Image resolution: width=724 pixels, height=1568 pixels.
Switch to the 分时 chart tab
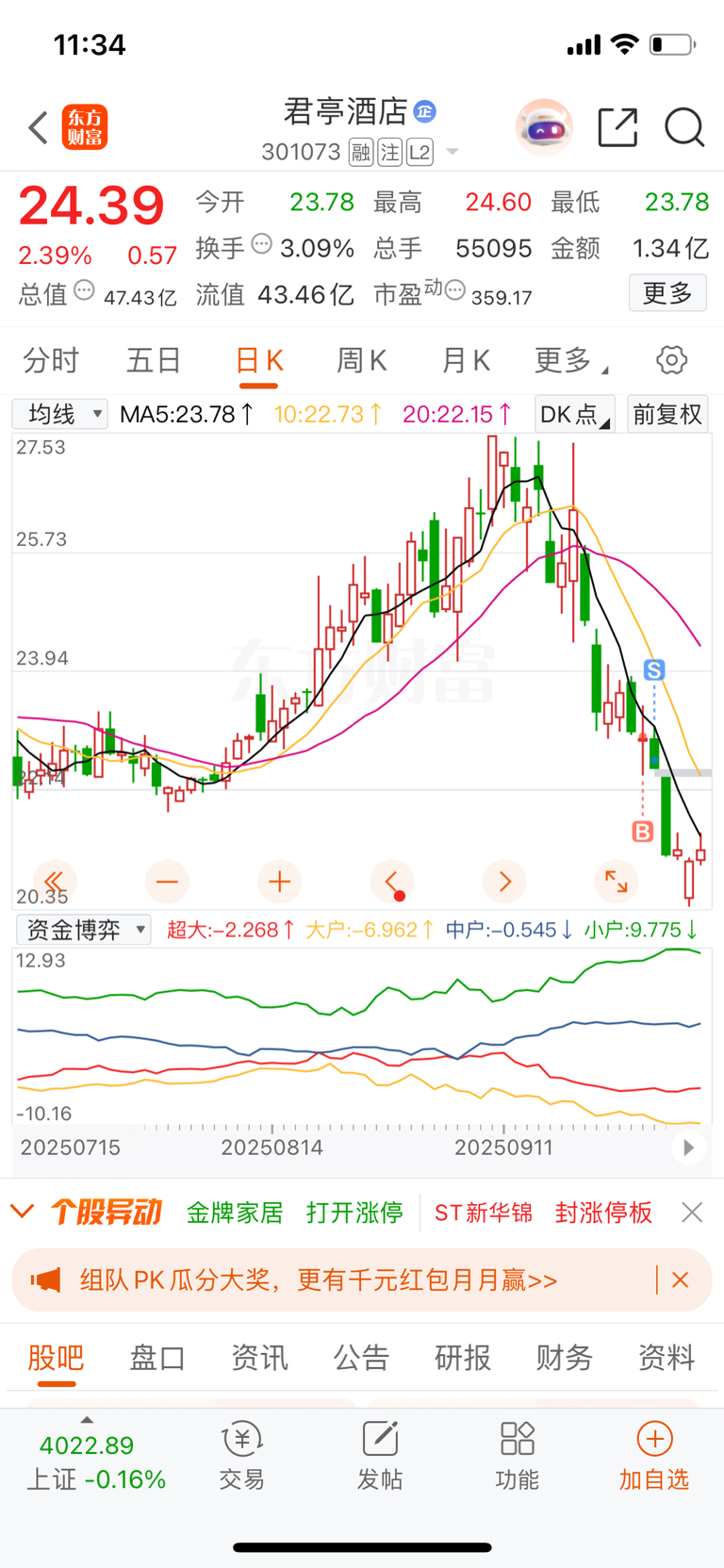(51, 360)
